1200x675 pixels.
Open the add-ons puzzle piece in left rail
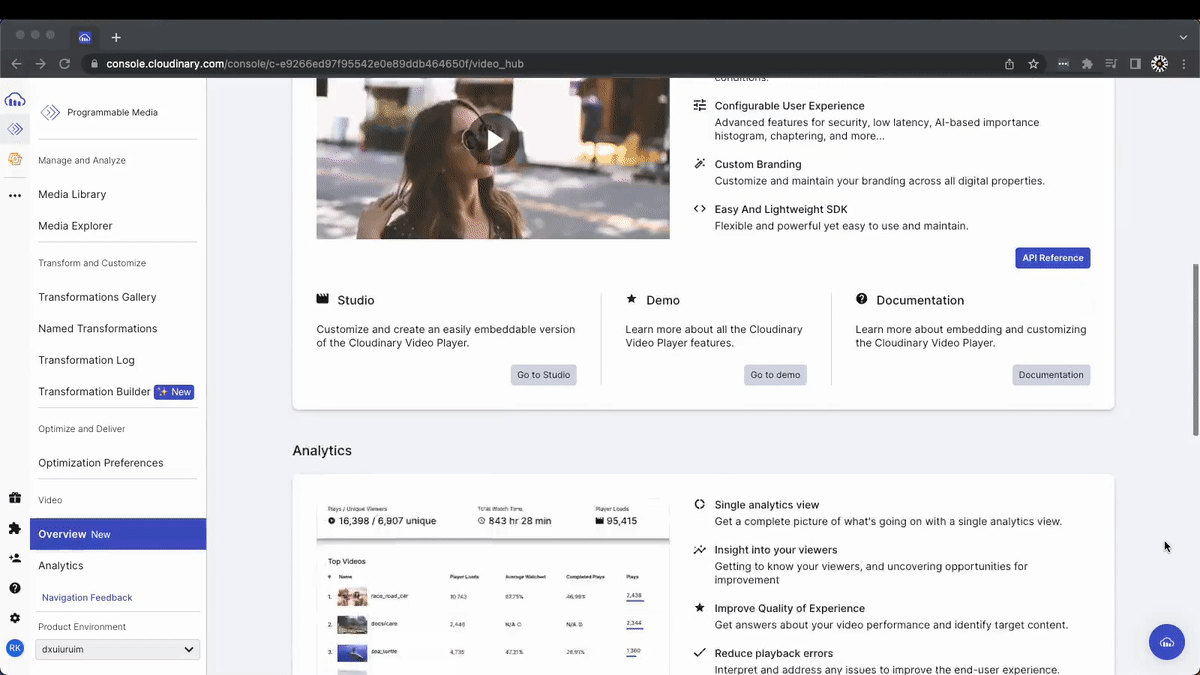15,528
